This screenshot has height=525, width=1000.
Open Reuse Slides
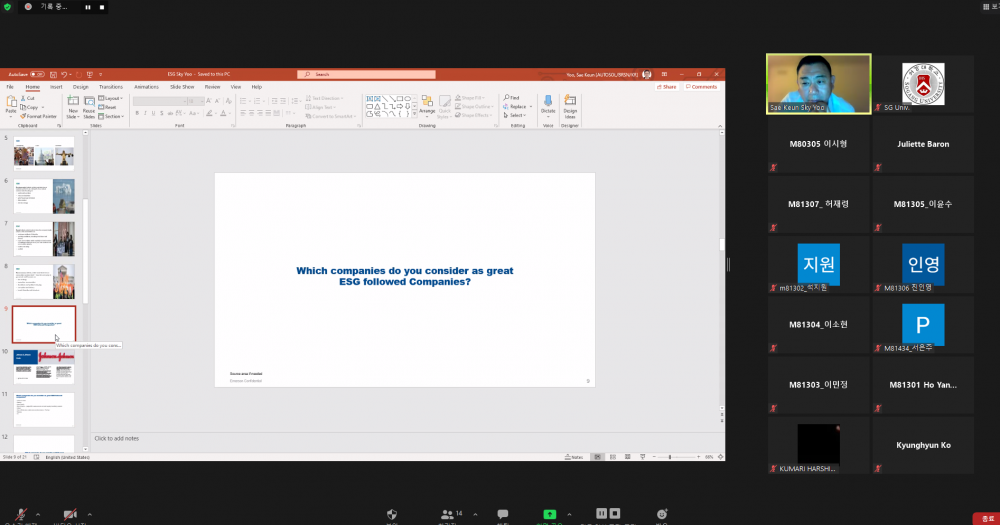coord(89,107)
